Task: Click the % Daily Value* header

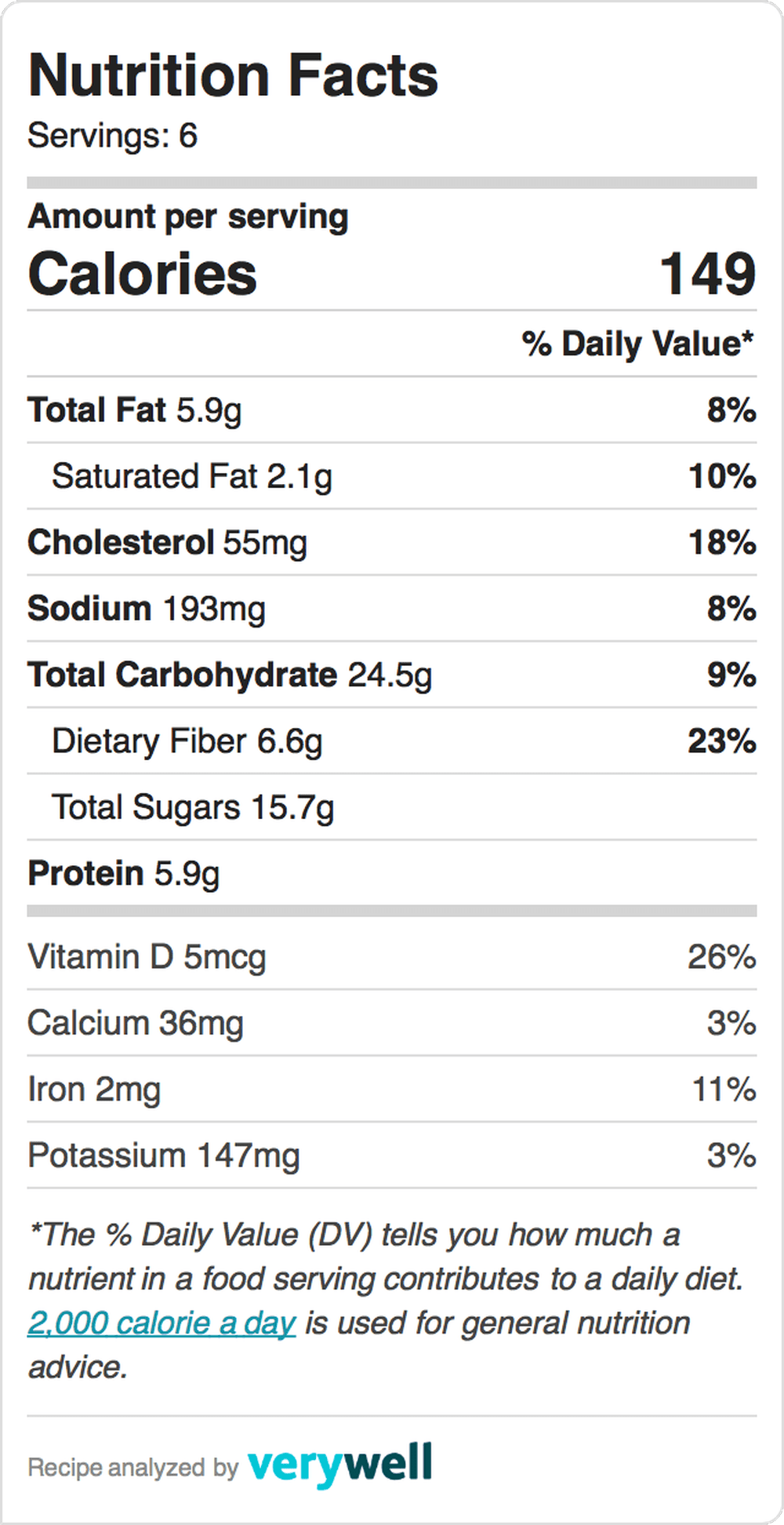Action: click(x=637, y=344)
